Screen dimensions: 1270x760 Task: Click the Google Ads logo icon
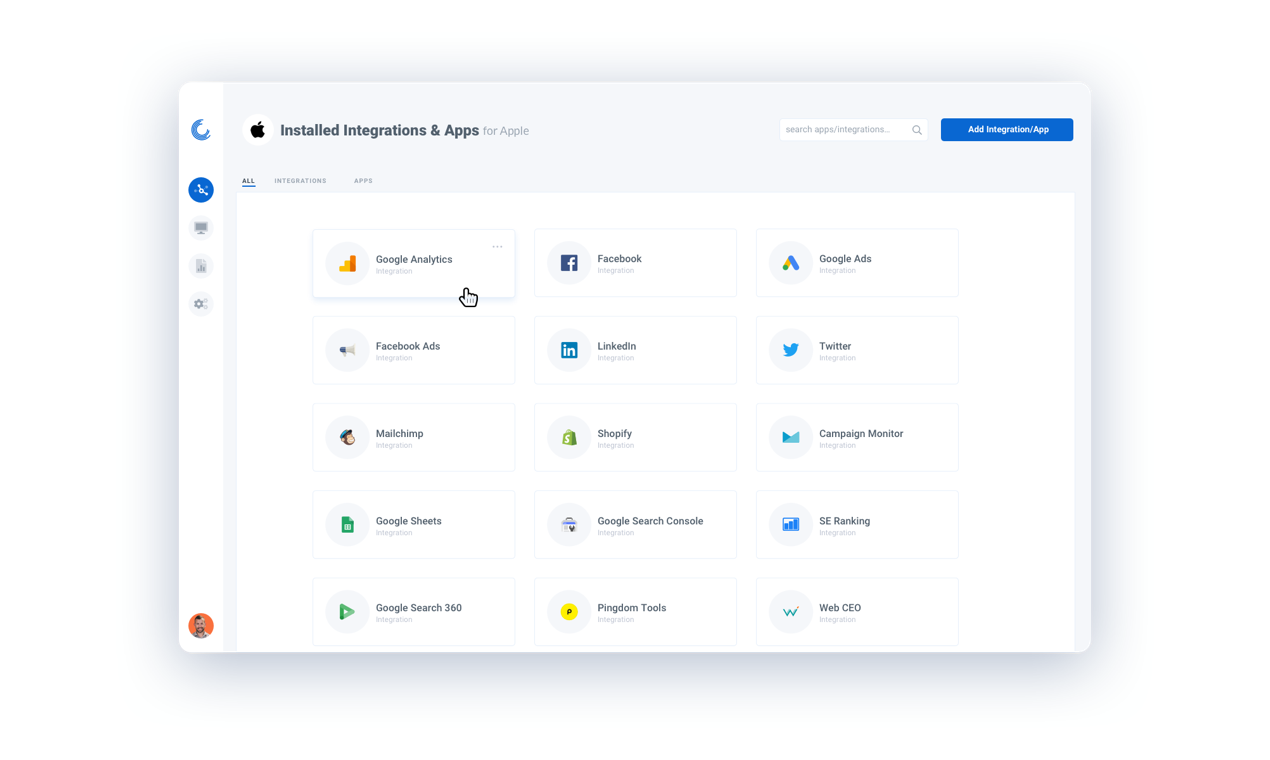(791, 263)
